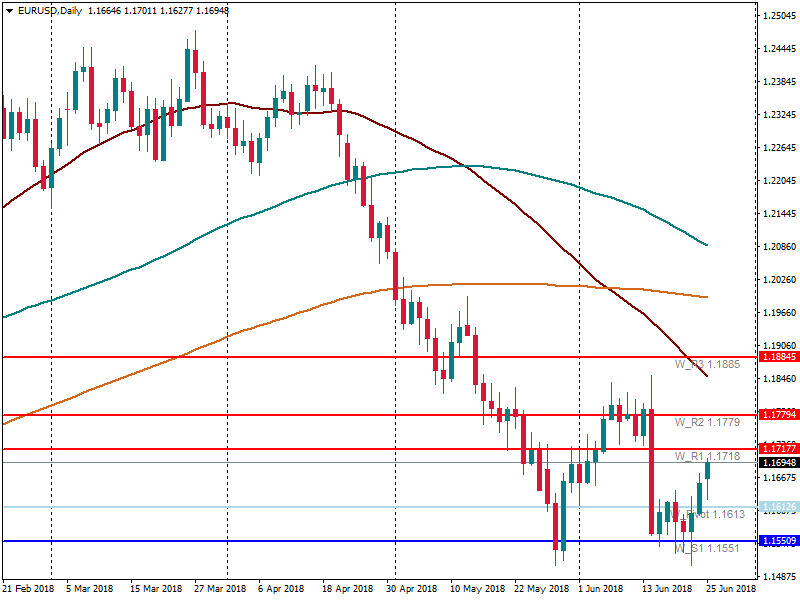Click the blue 1.15509 support price tag
Viewport: 800px width, 600px height.
coord(779,541)
